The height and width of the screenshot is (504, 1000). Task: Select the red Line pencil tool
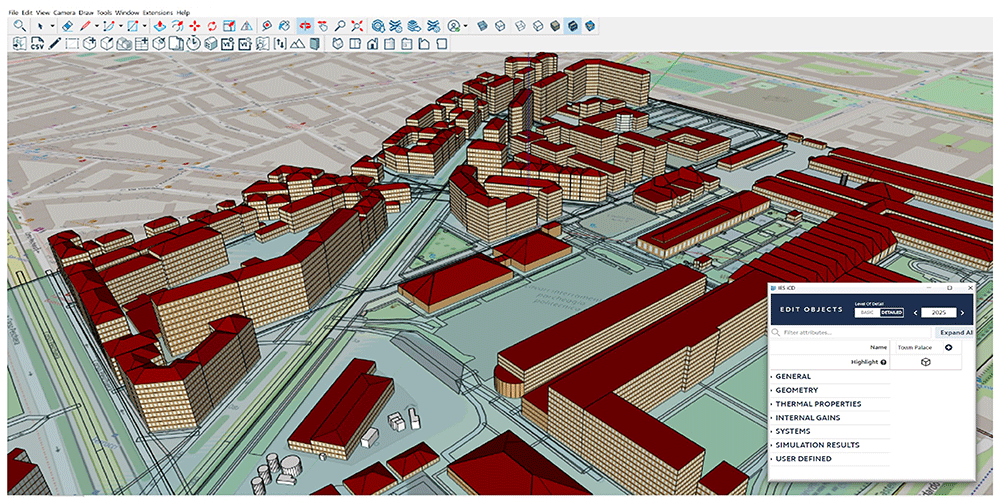85,26
